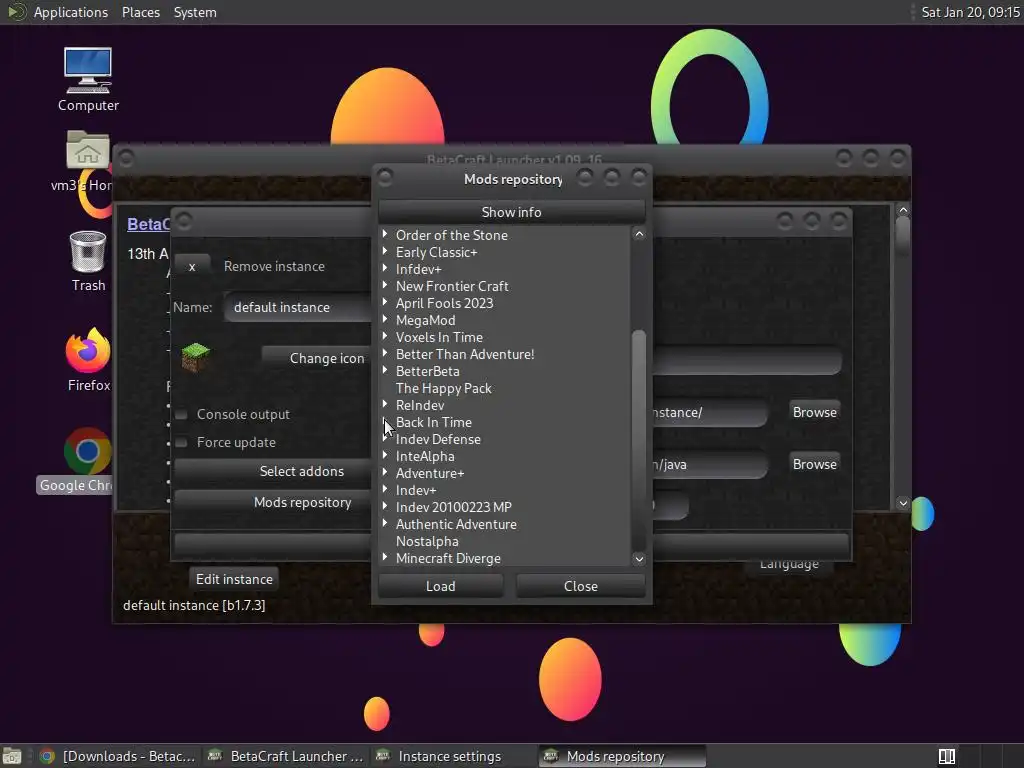Launch Google Chrome from the desktop

[x=88, y=460]
